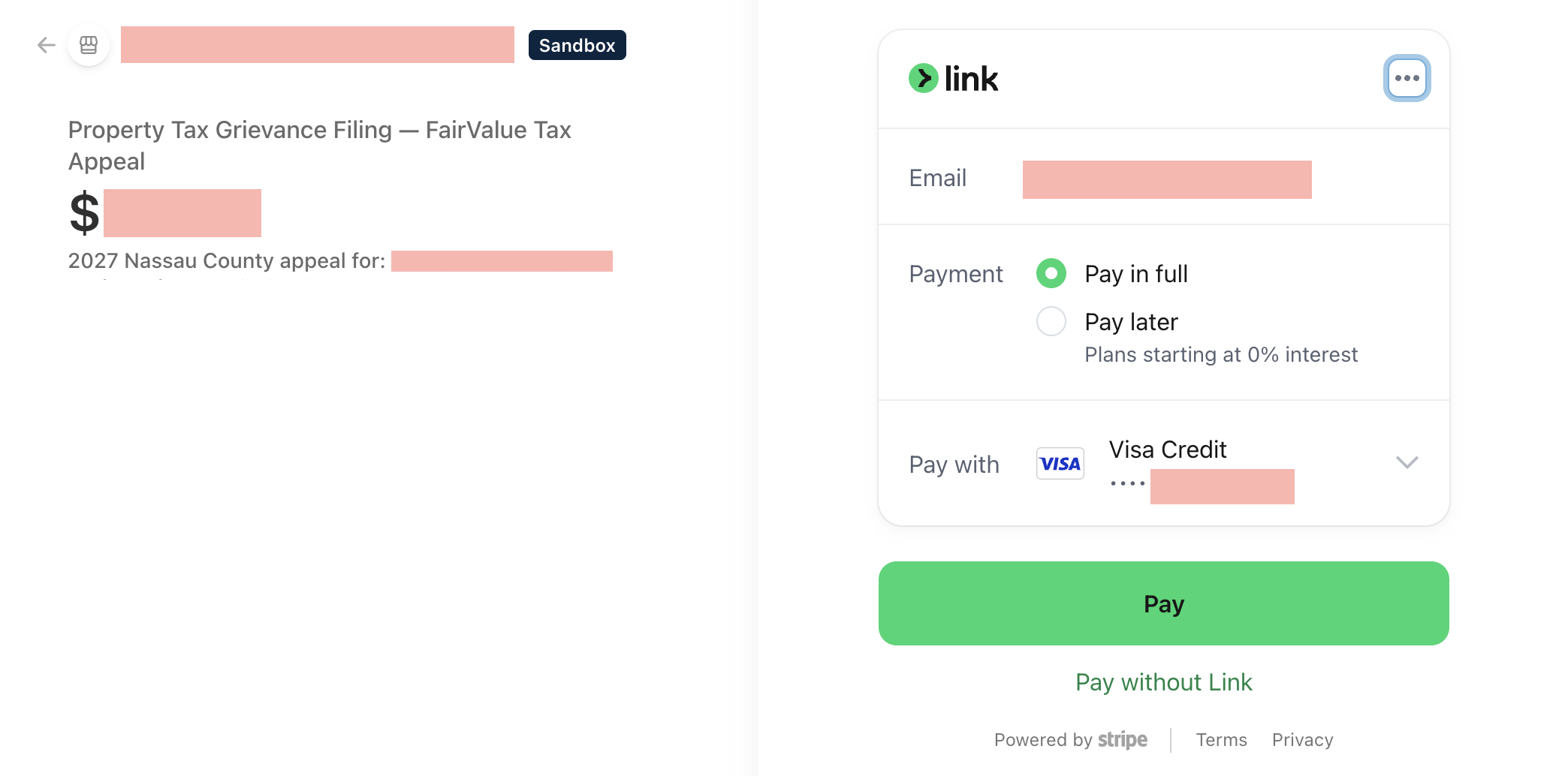Click the merchant storefront icon

point(89,45)
